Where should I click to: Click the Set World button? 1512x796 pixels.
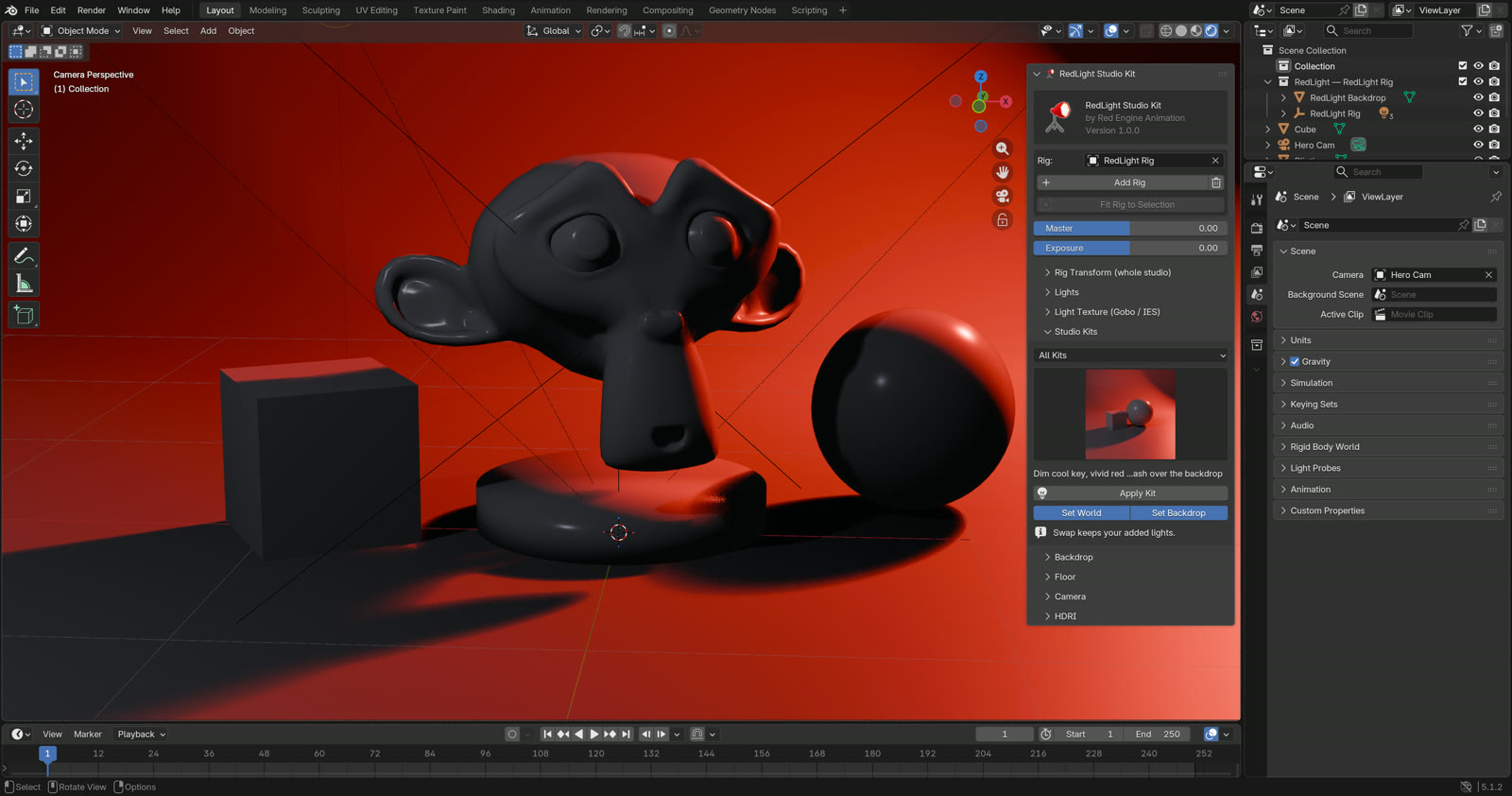[x=1081, y=513]
